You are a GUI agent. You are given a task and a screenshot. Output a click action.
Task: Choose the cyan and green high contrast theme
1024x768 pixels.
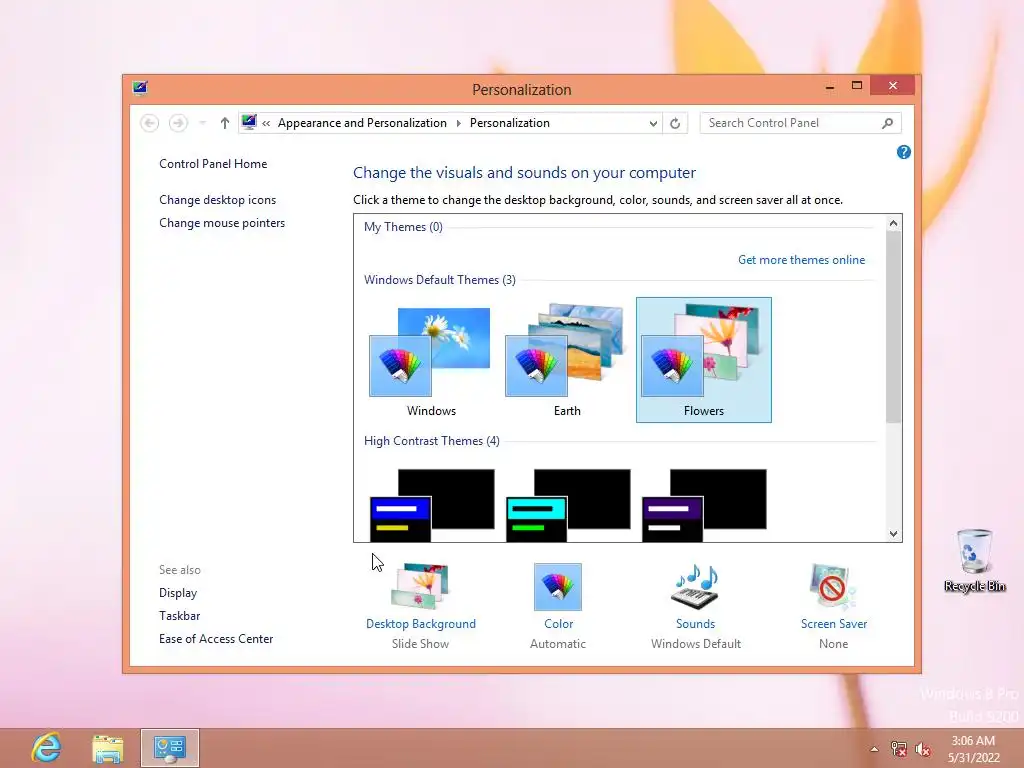coord(568,505)
